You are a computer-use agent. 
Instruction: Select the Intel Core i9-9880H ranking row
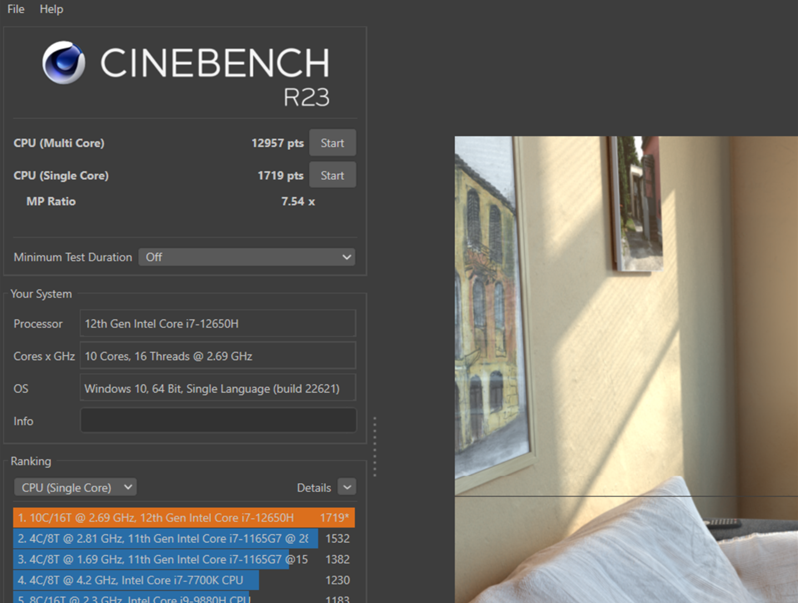tap(184, 597)
